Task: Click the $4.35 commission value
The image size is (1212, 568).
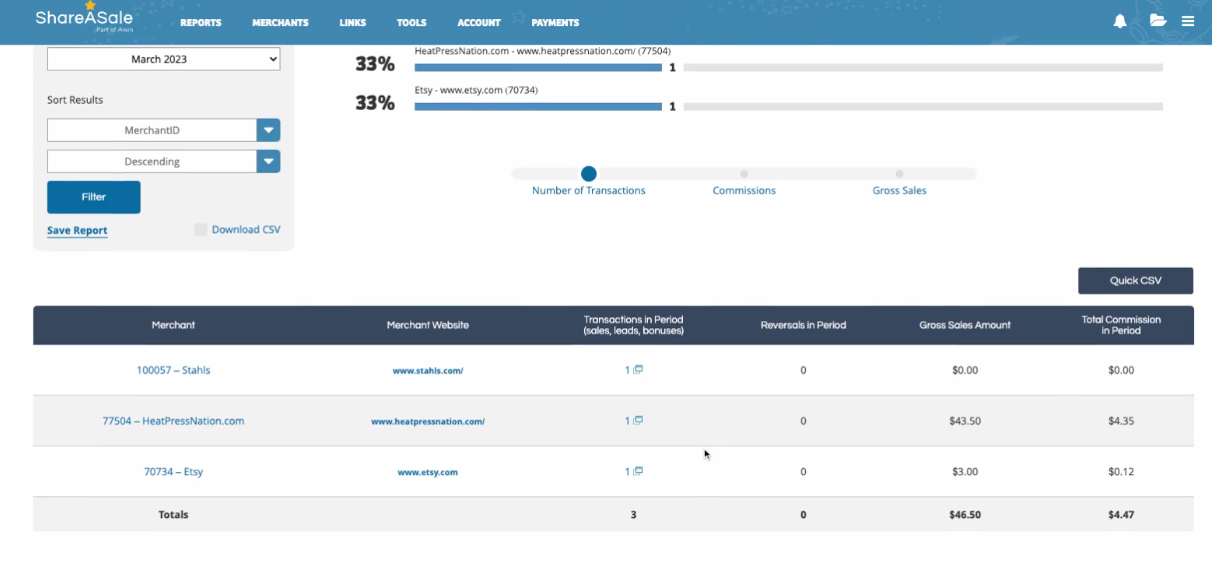Action: click(1121, 421)
